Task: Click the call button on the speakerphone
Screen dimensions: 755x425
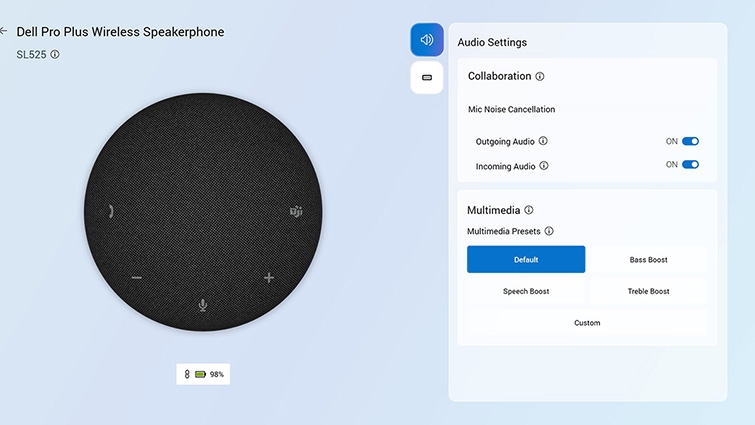Action: 111,211
